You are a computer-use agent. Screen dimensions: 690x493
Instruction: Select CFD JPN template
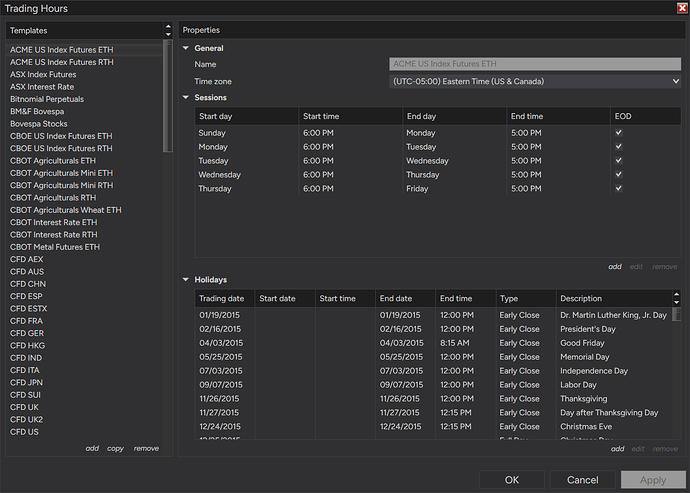85,383
